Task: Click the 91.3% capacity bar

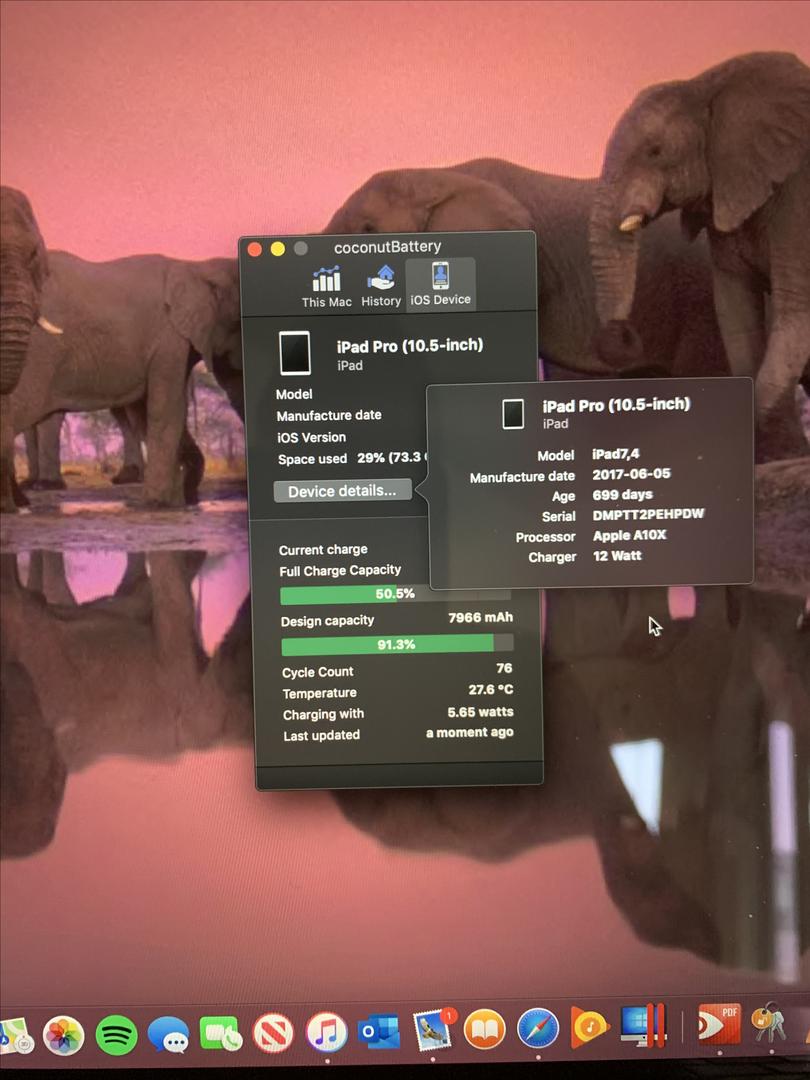Action: [x=397, y=645]
